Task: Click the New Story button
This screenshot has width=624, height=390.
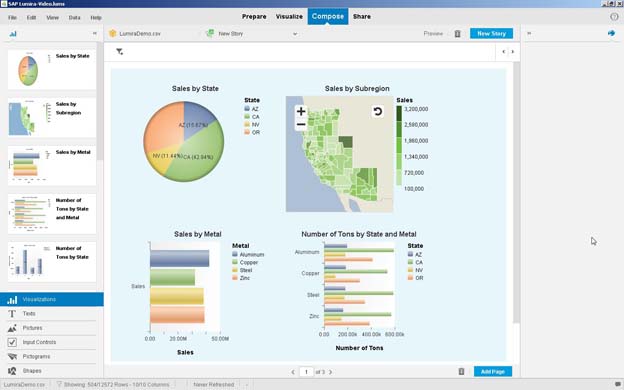Action: pyautogui.click(x=491, y=33)
